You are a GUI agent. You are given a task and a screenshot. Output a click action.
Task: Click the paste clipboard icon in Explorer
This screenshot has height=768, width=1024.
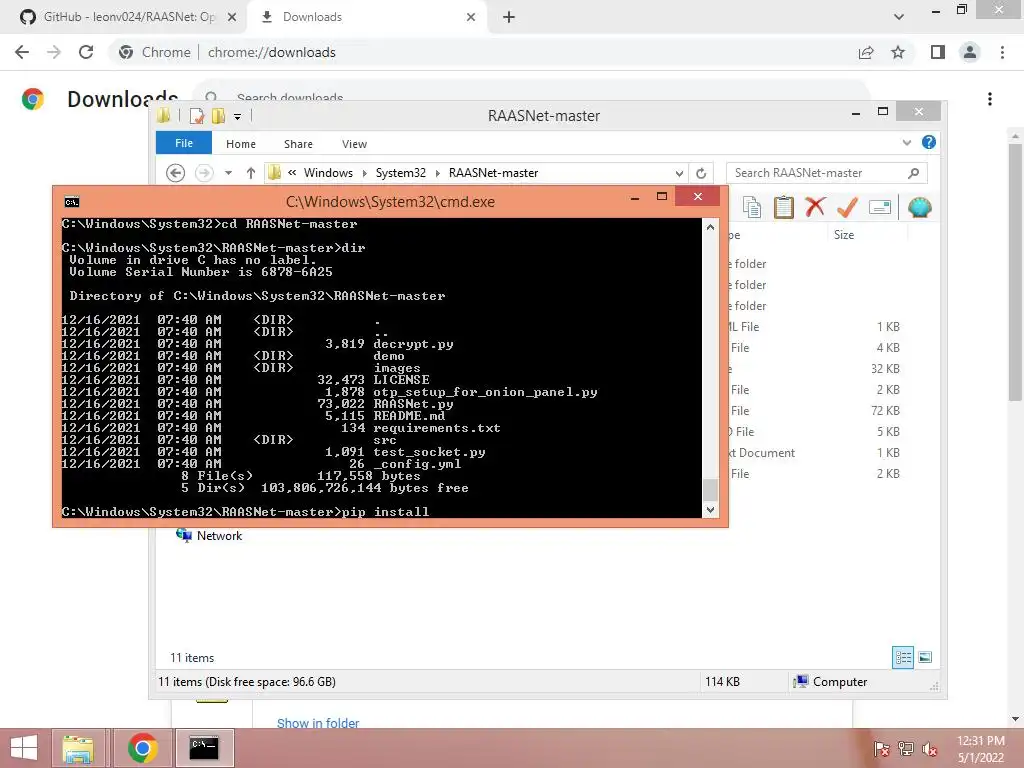(x=784, y=208)
